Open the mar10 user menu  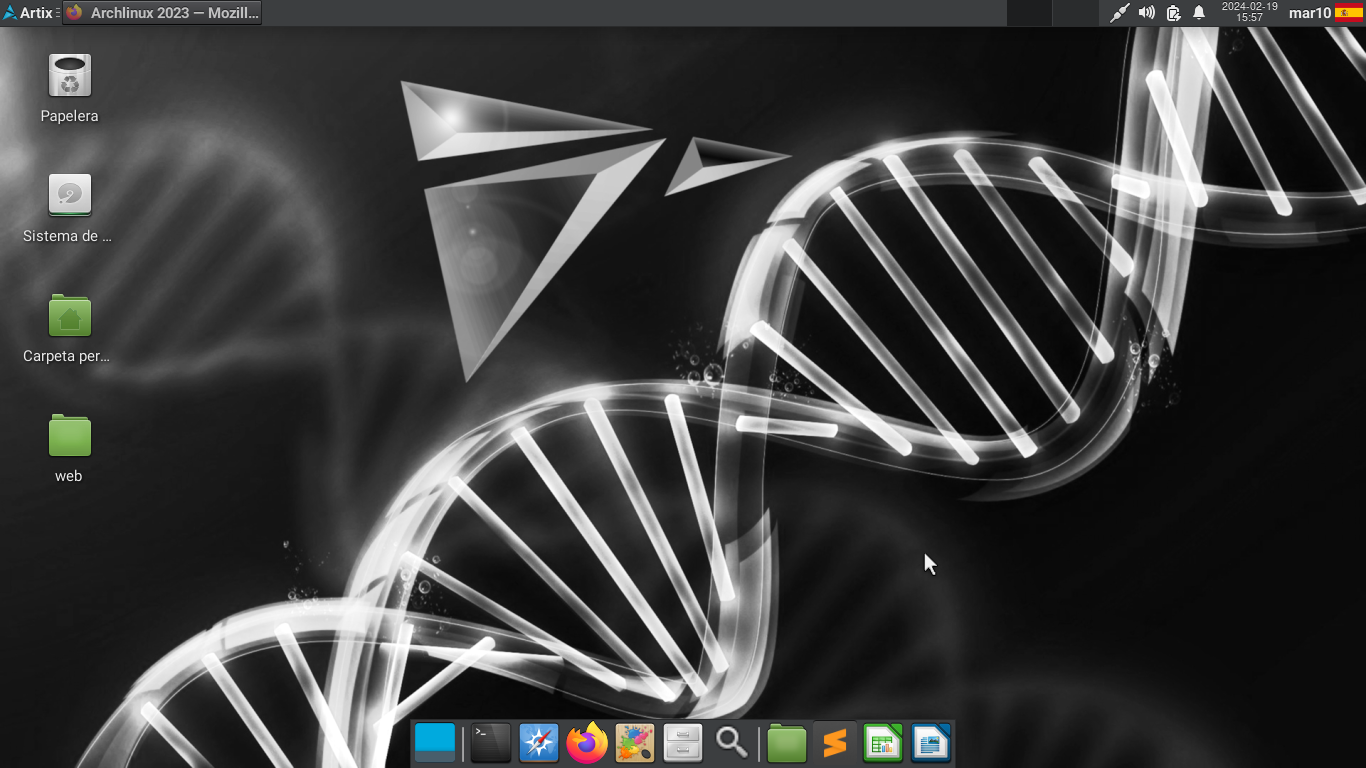(x=1309, y=13)
